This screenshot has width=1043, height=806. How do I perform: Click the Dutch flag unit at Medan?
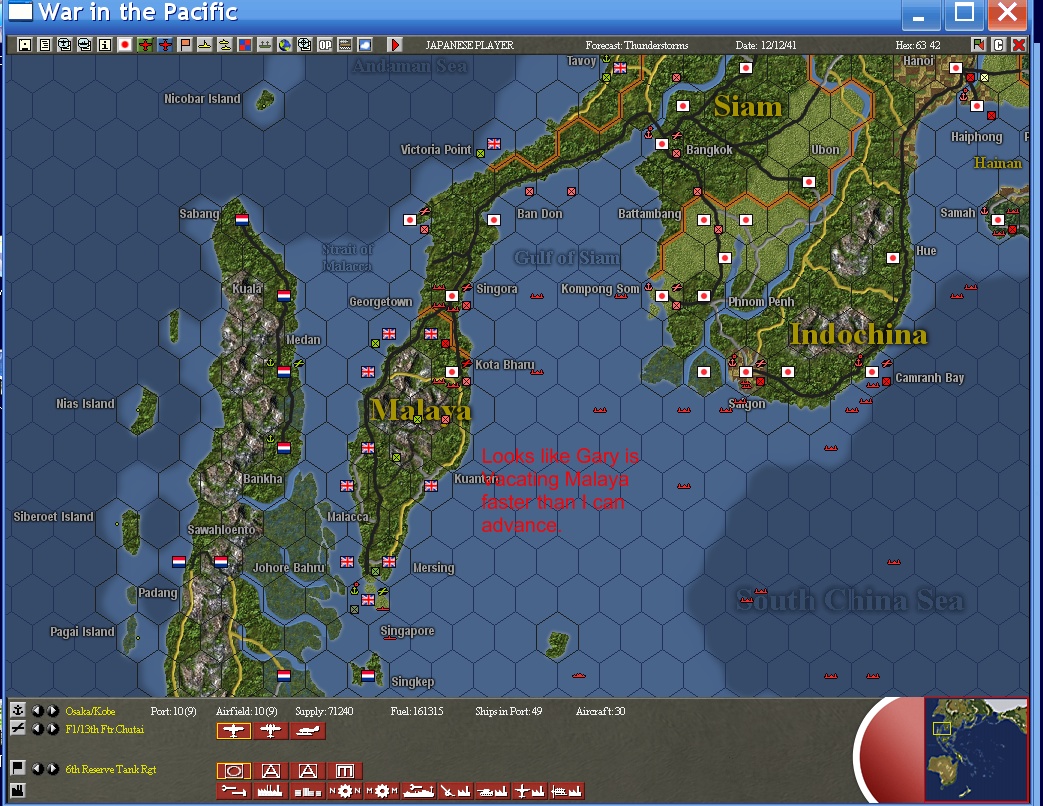284,372
